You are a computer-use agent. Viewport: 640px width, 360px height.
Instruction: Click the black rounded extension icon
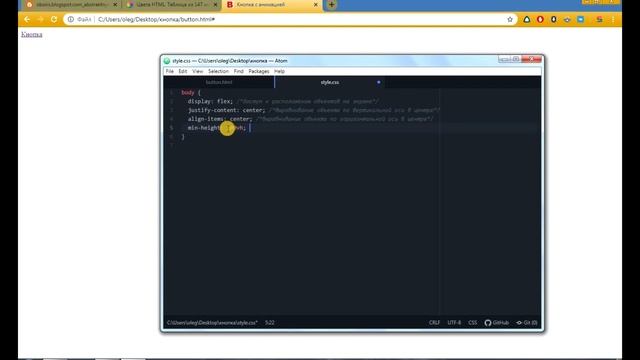tap(553, 19)
